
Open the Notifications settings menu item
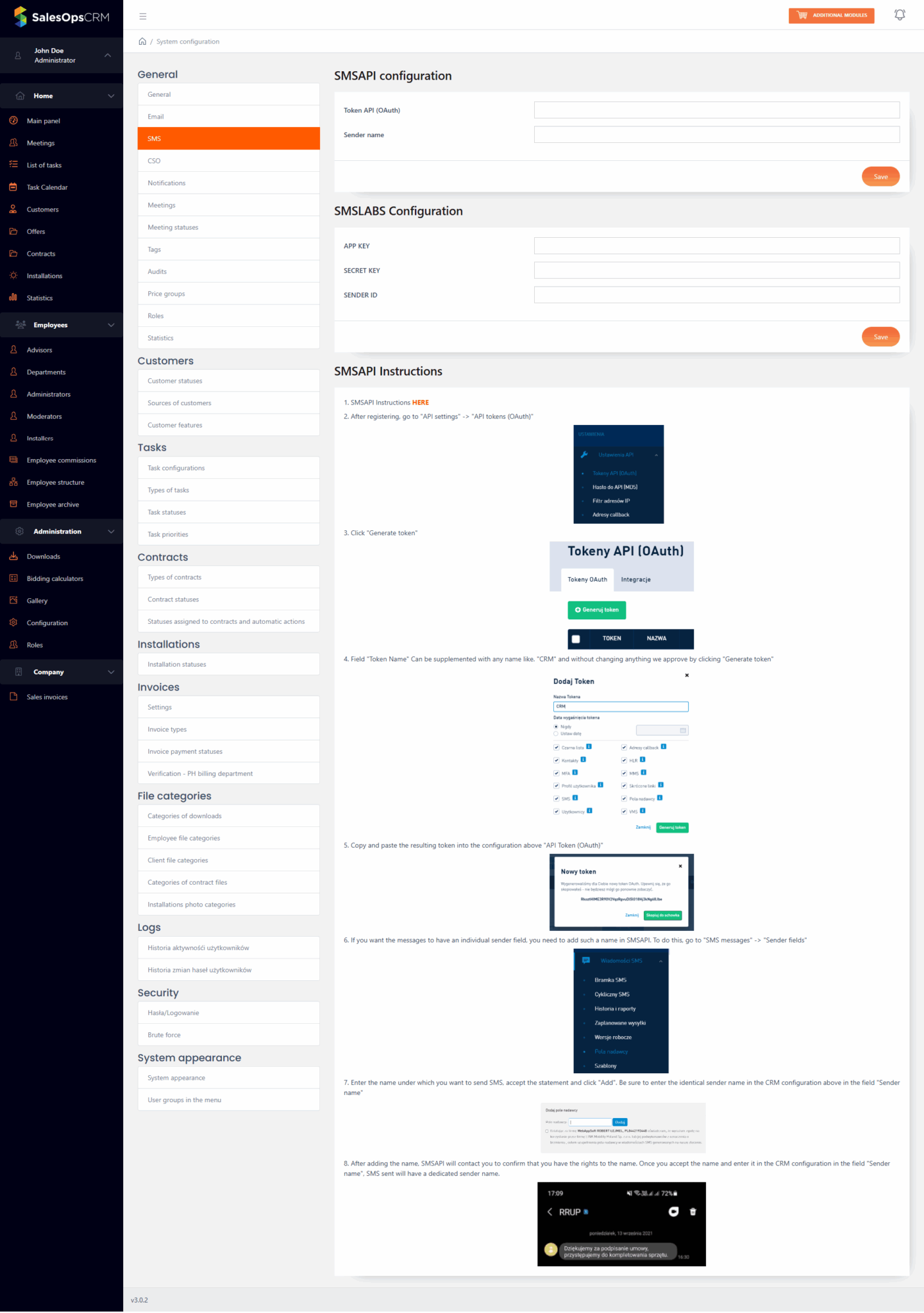point(228,183)
